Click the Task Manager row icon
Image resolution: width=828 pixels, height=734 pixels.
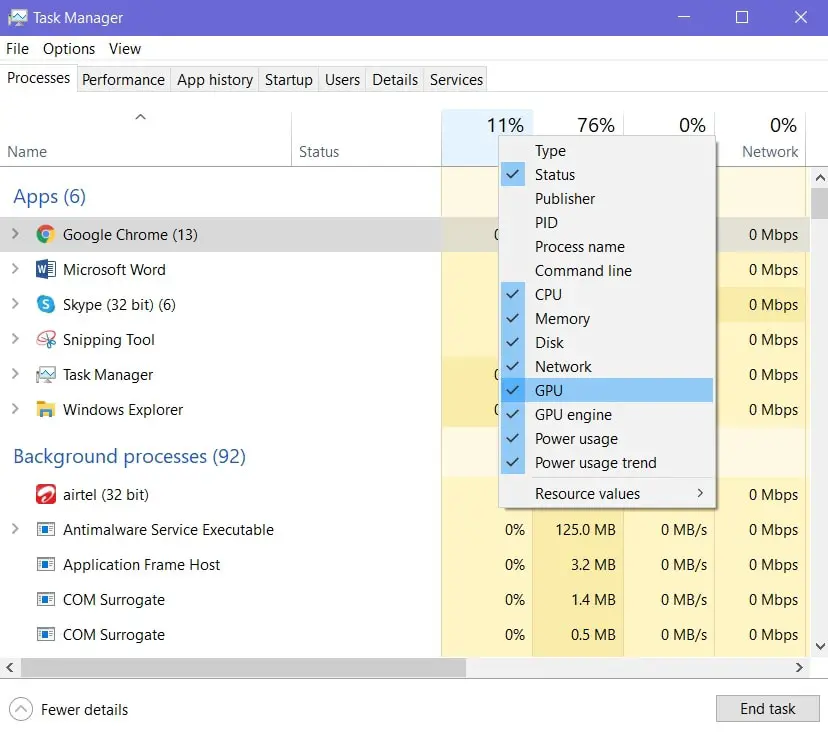pyautogui.click(x=46, y=375)
